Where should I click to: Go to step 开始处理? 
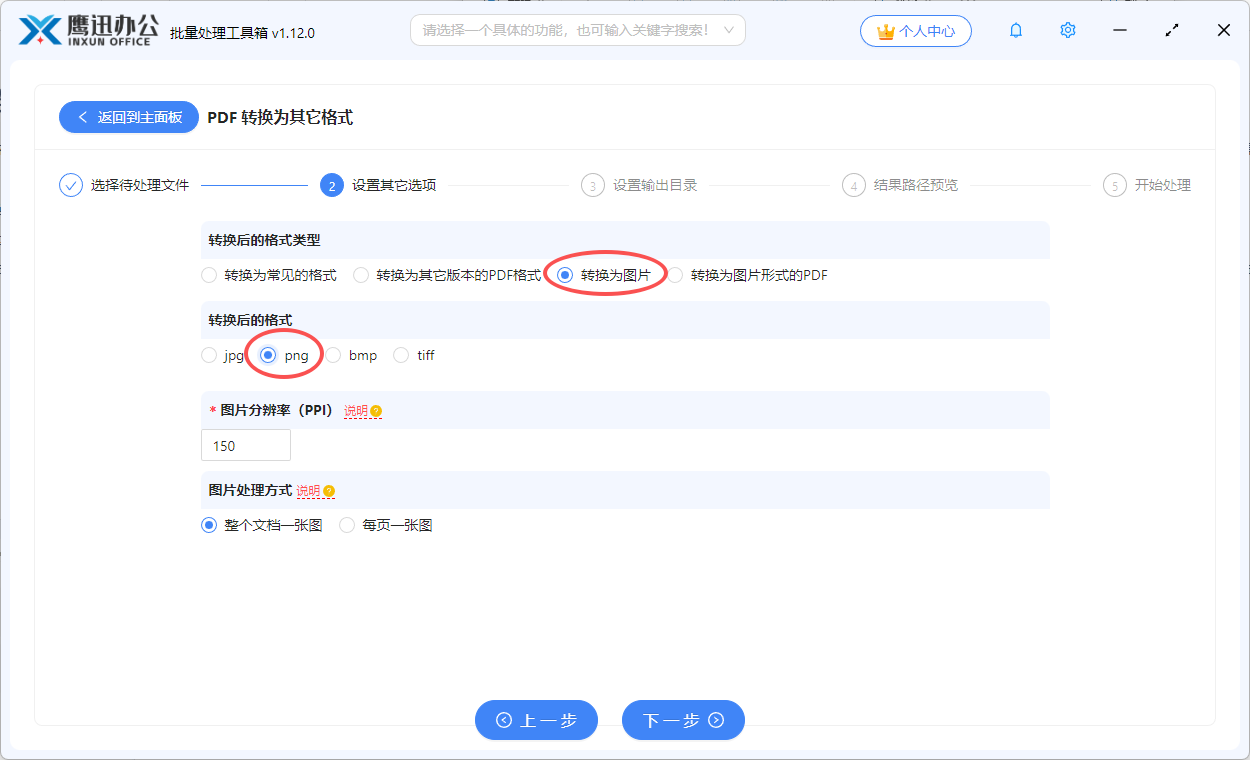1163,185
